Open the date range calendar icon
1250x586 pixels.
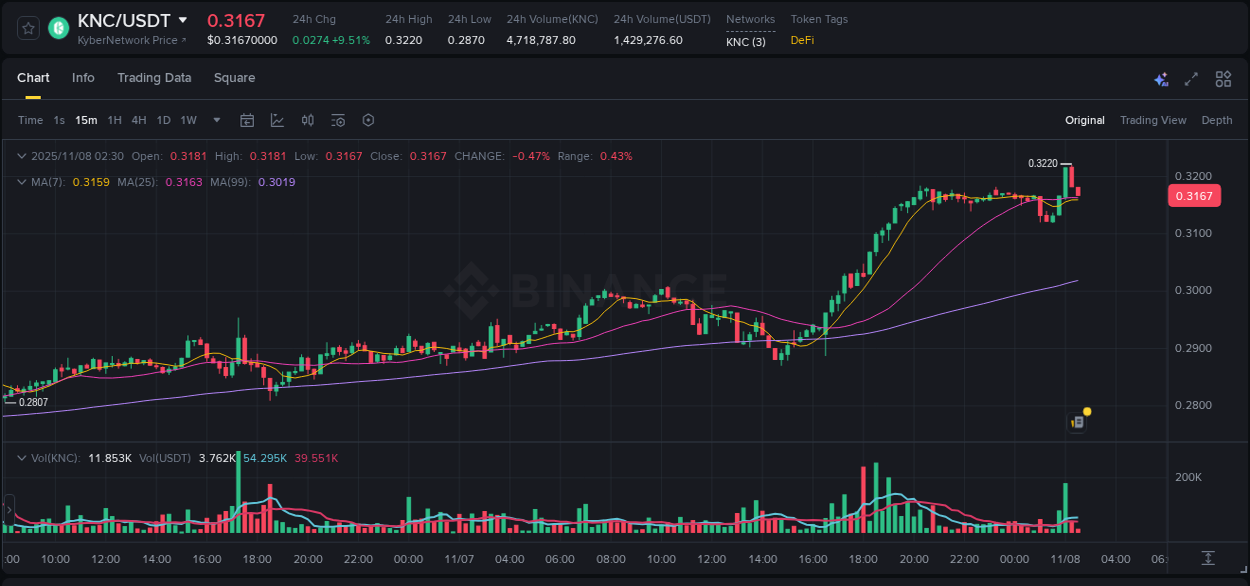coord(247,119)
